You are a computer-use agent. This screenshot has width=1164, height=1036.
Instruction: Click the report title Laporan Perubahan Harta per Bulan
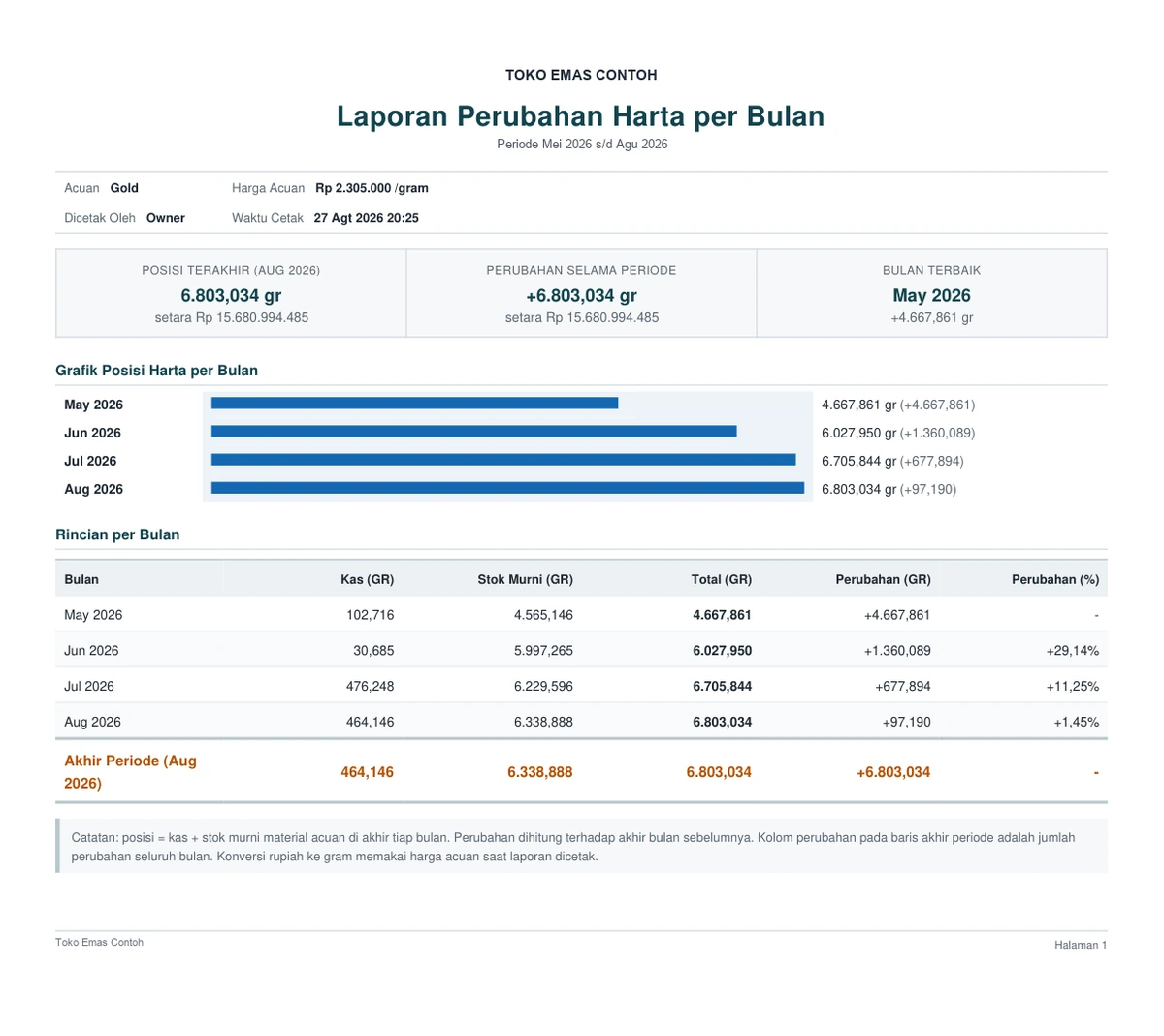pos(581,116)
